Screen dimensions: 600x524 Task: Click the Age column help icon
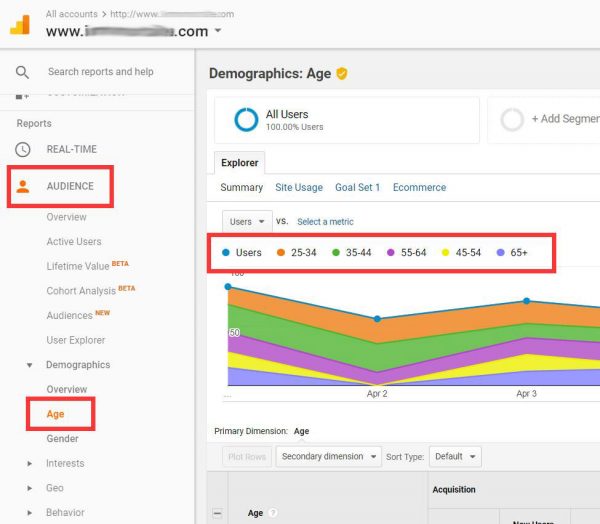271,513
